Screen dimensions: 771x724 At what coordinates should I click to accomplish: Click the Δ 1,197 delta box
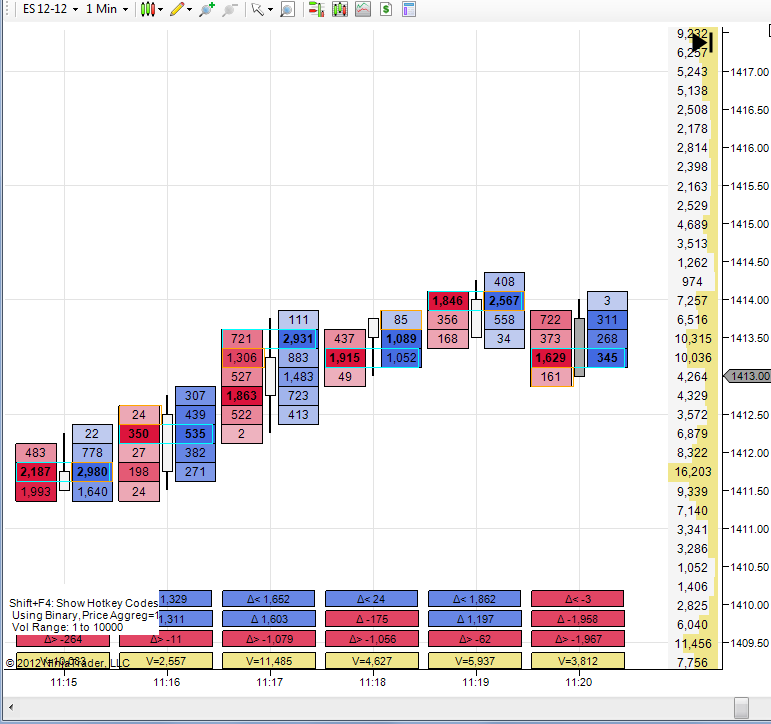coord(474,619)
